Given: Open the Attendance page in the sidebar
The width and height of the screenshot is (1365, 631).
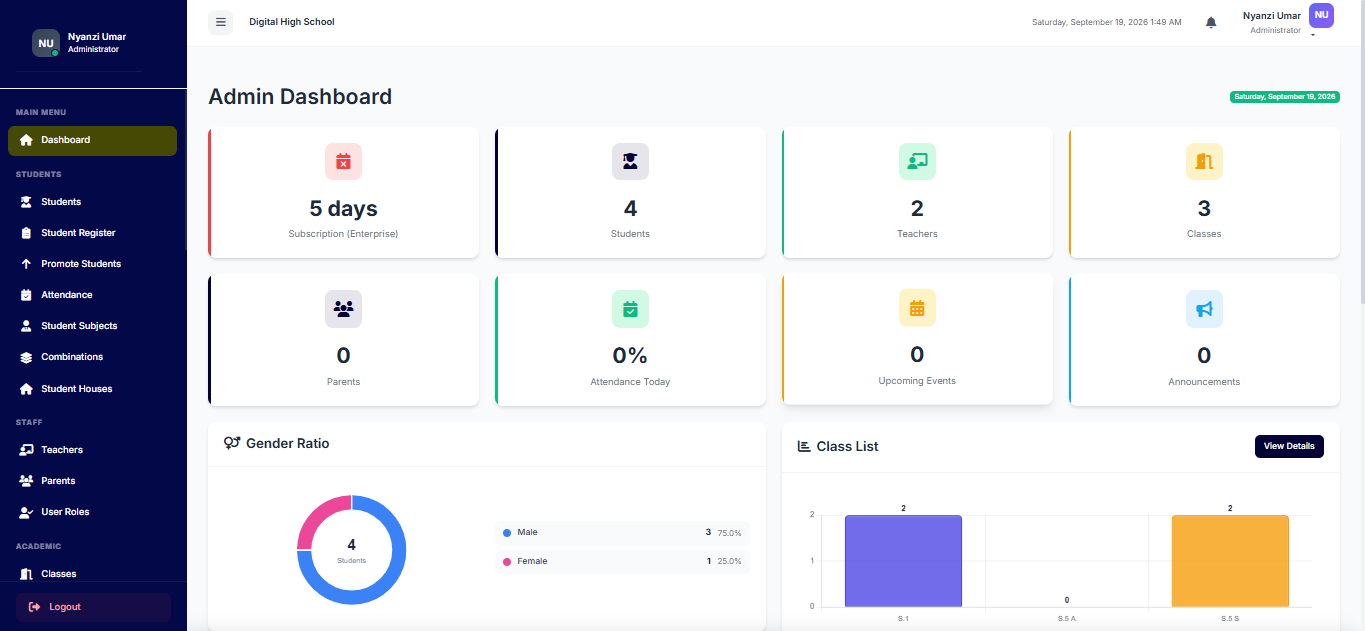Looking at the screenshot, I should click(92, 295).
